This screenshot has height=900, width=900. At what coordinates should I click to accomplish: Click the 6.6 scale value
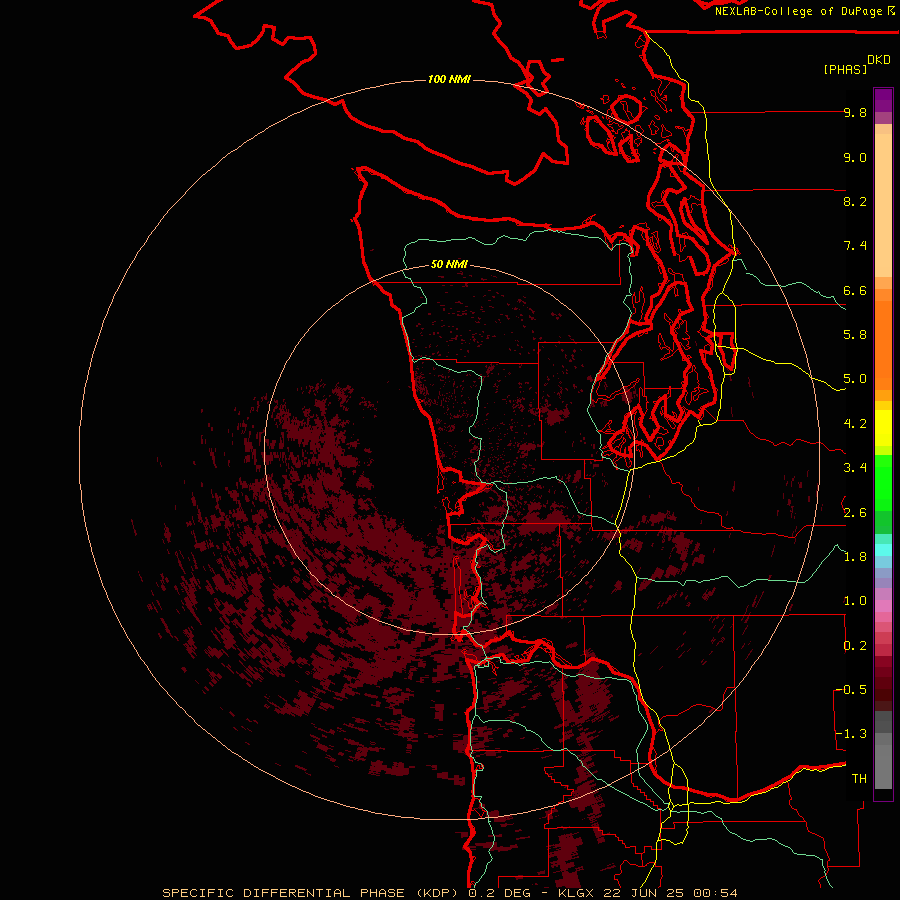tap(855, 290)
